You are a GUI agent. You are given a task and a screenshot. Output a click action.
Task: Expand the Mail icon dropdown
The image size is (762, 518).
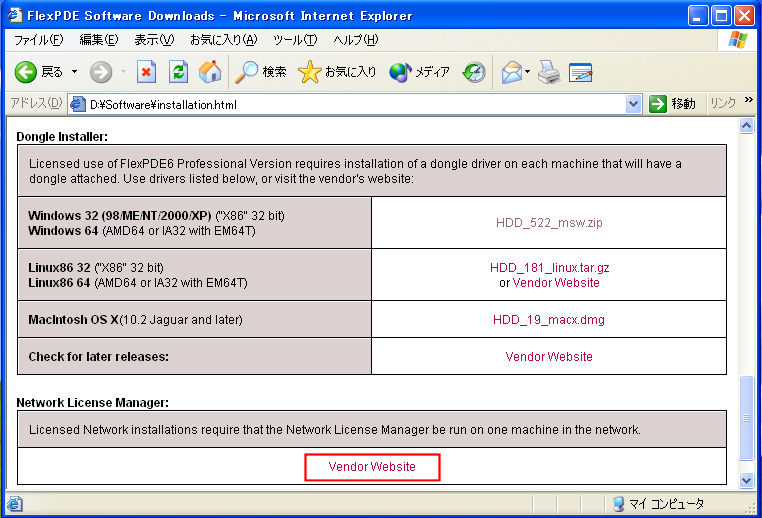tap(527, 72)
